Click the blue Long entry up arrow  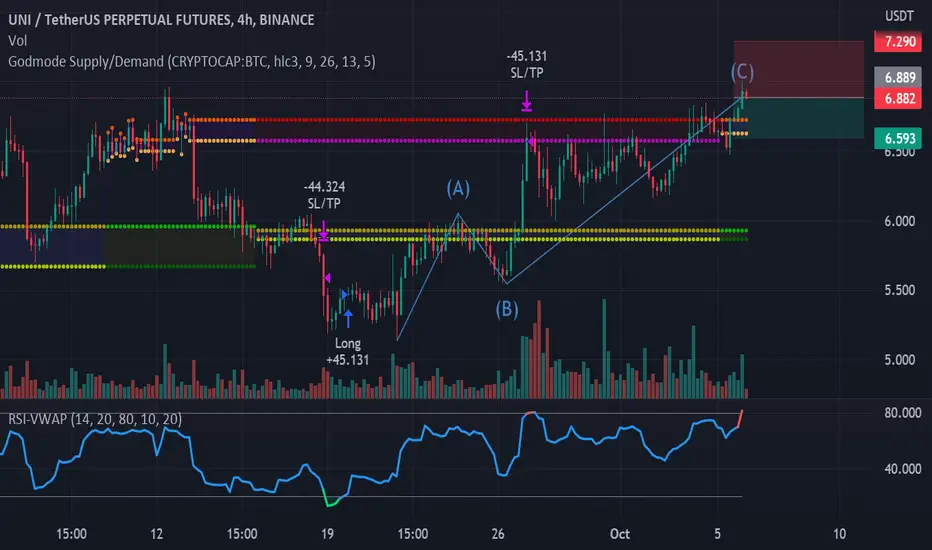click(348, 319)
